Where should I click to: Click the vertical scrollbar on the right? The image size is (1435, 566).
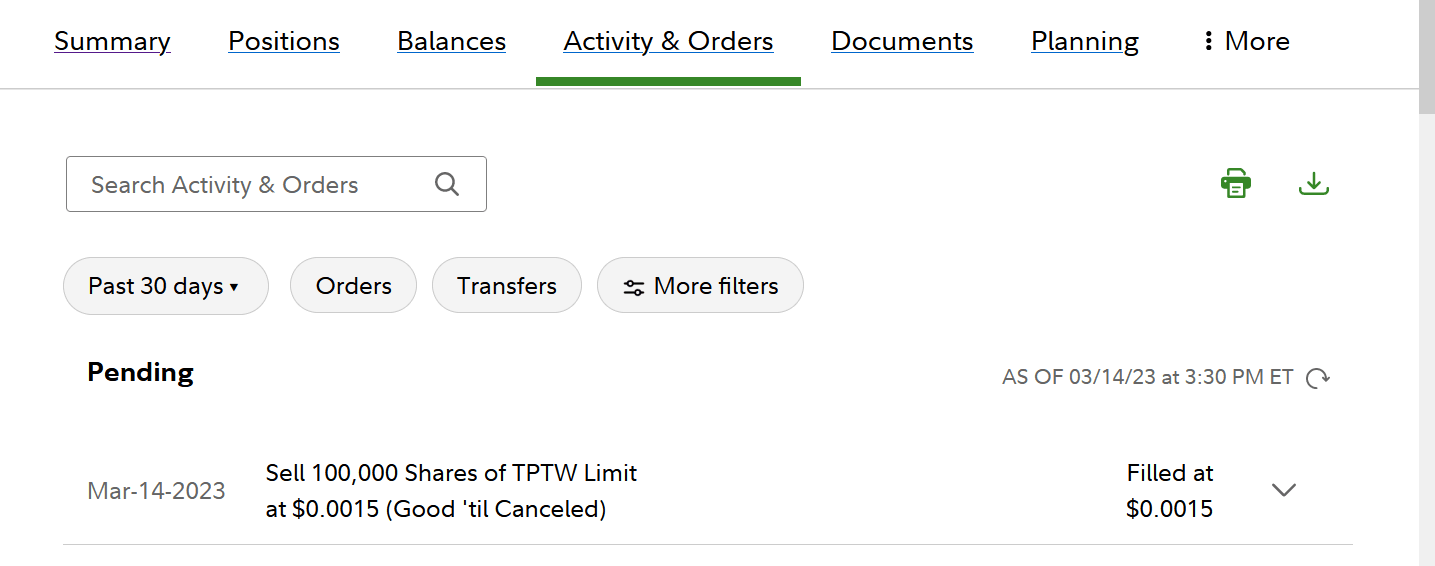pyautogui.click(x=1427, y=300)
